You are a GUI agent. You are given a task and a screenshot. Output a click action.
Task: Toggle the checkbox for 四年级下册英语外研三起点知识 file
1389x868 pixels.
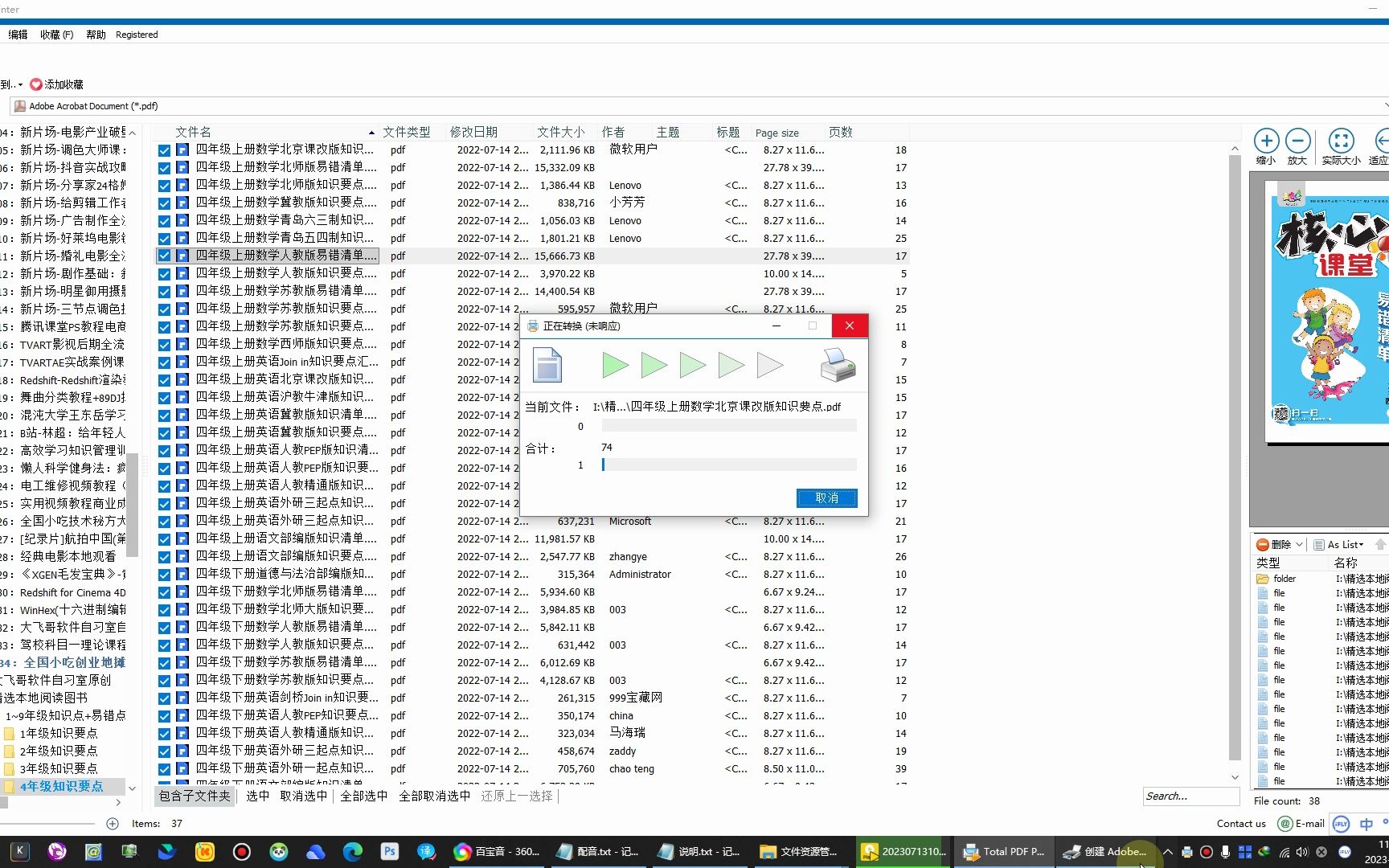pyautogui.click(x=163, y=751)
